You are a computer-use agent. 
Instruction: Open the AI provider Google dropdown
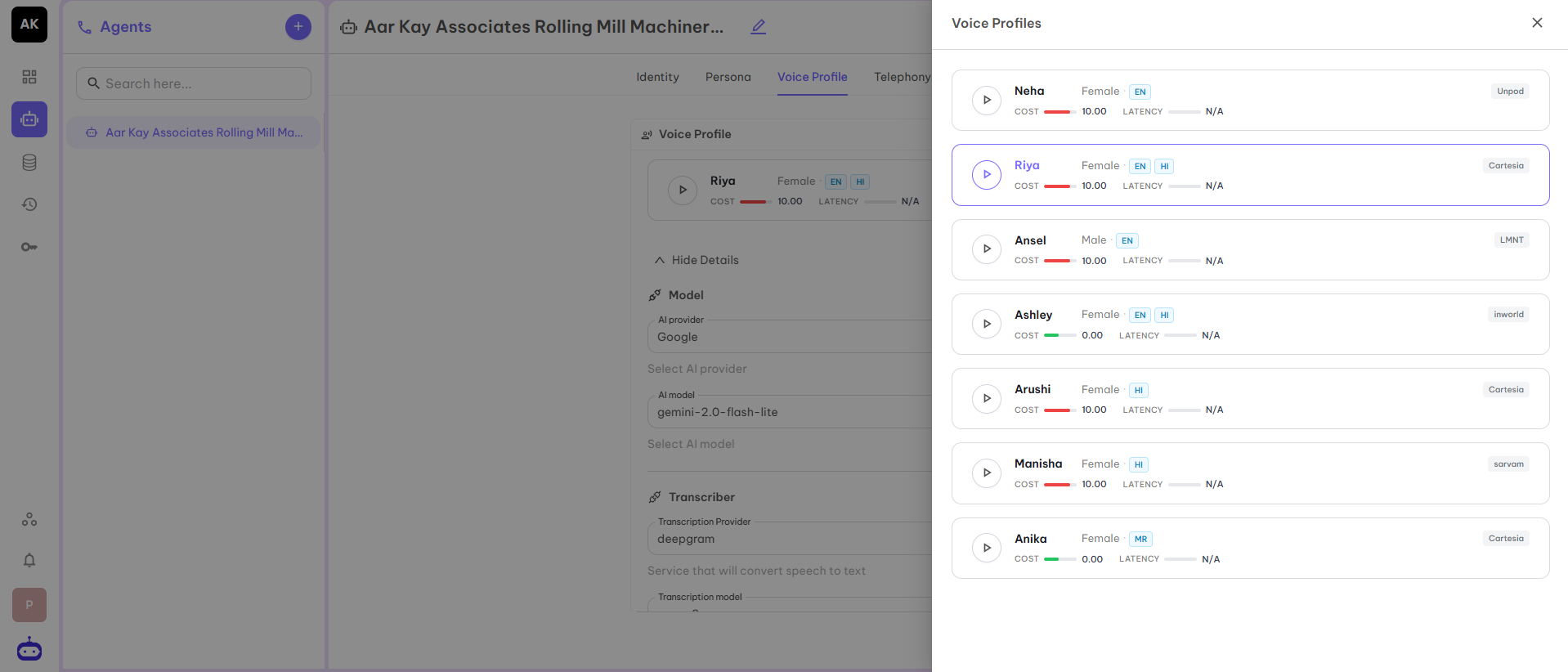pyautogui.click(x=790, y=337)
